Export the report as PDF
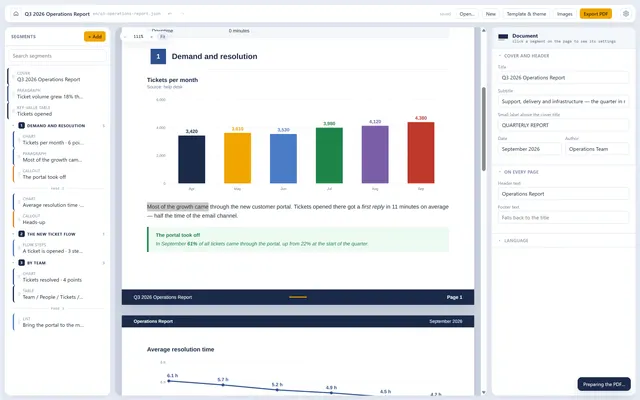Screen dimensions: 640x400 click(596, 14)
